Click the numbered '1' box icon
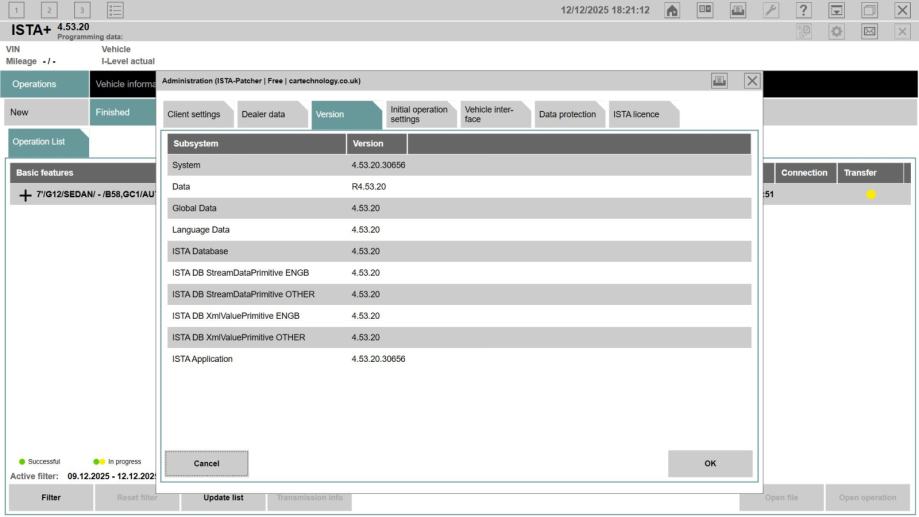The height and width of the screenshot is (517, 919). pyautogui.click(x=14, y=10)
